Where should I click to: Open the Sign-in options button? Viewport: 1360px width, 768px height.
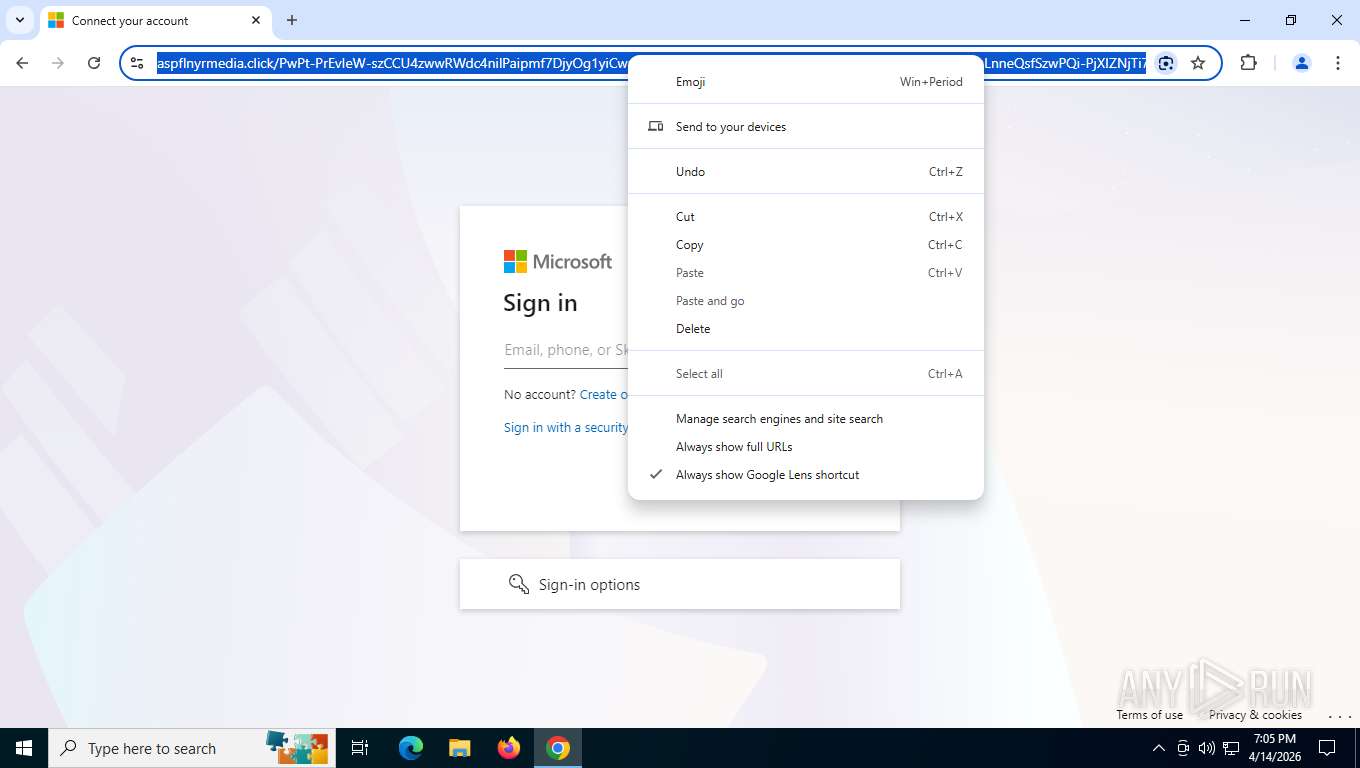[680, 584]
